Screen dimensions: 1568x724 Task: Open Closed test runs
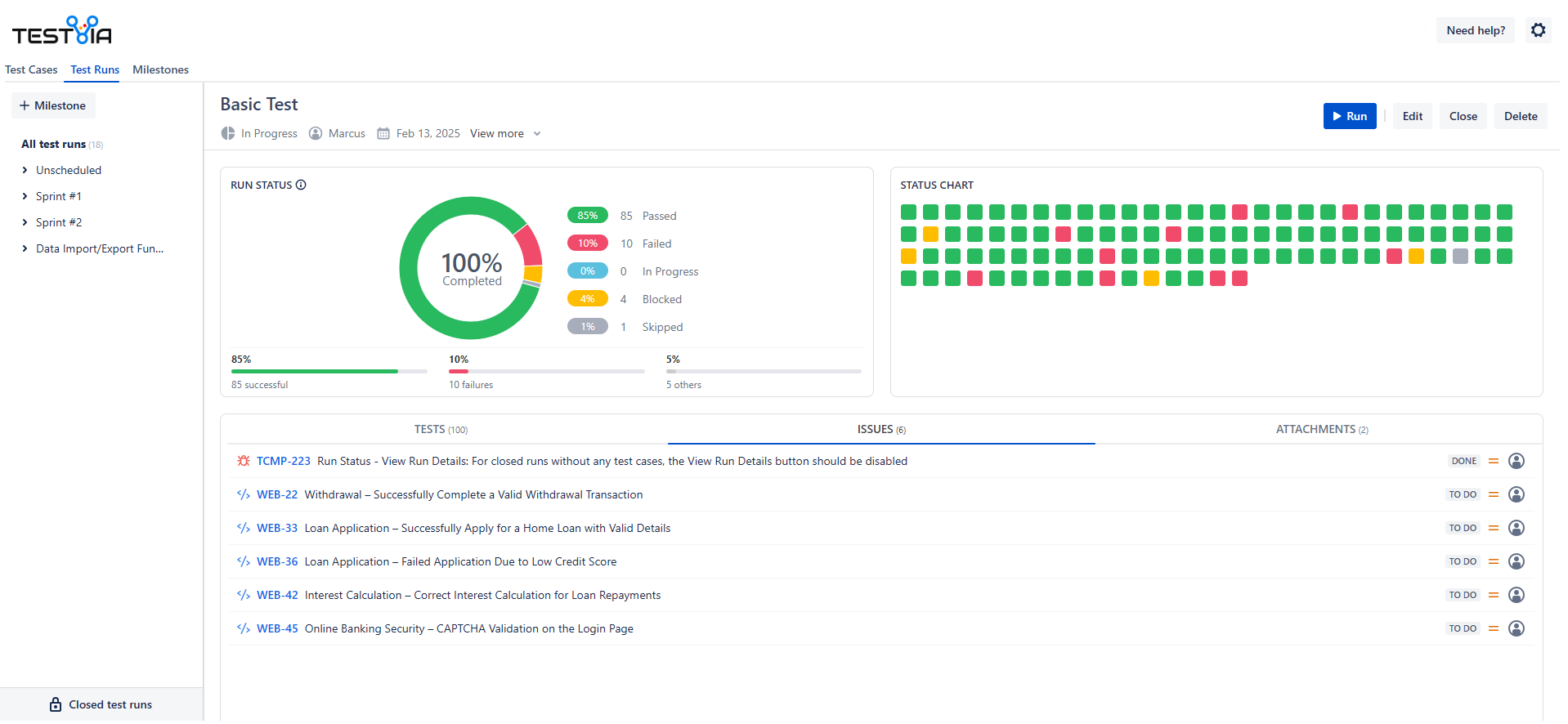(x=101, y=704)
